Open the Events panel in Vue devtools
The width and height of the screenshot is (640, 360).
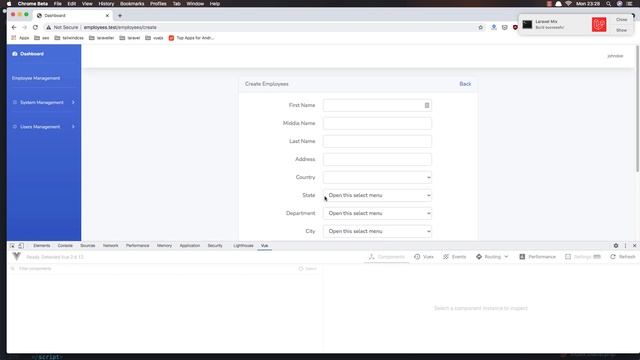click(x=454, y=257)
